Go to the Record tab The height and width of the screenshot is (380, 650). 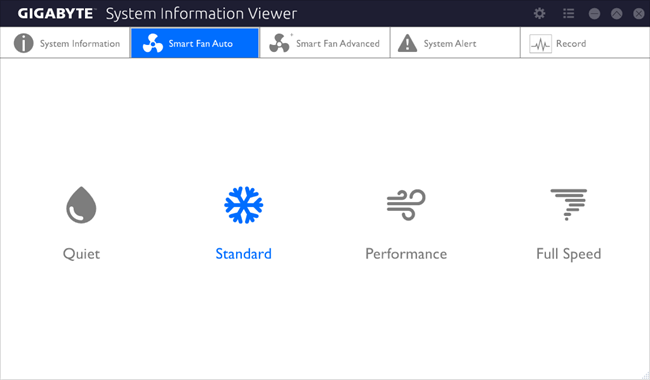coord(585,43)
